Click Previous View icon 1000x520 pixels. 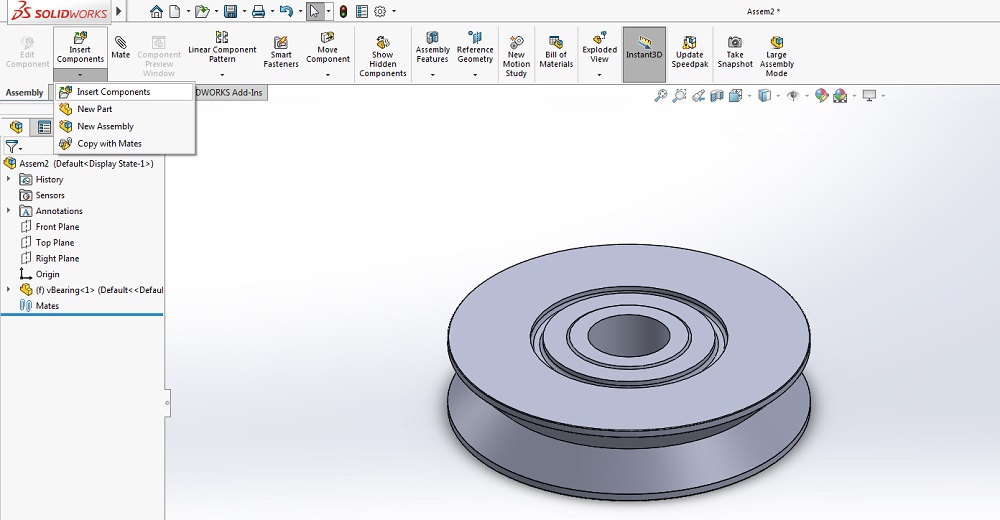click(x=698, y=96)
